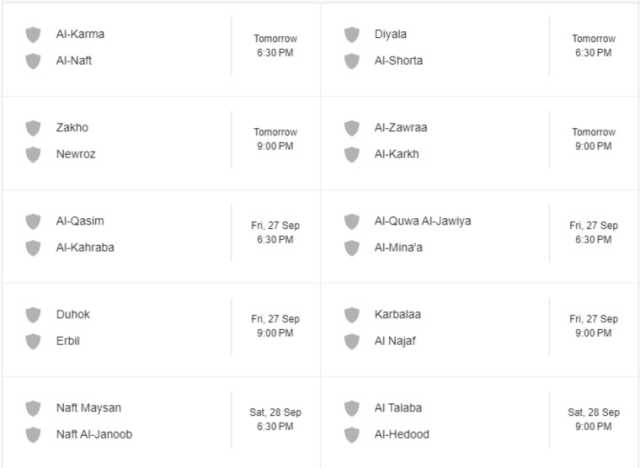Image resolution: width=640 pixels, height=468 pixels.
Task: Open the Al-Qasim vs Al-Kahraba match time
Action: pyautogui.click(x=275, y=232)
